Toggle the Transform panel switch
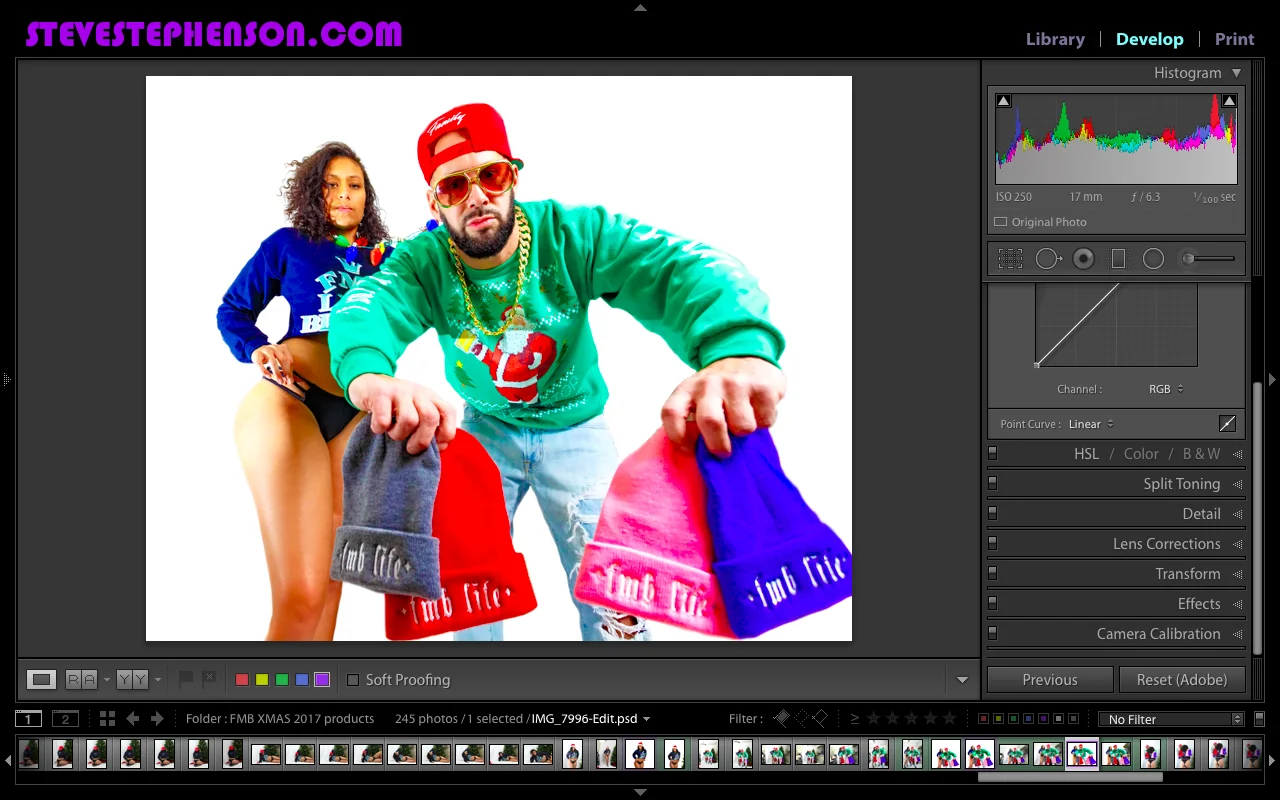The height and width of the screenshot is (800, 1280). [993, 573]
